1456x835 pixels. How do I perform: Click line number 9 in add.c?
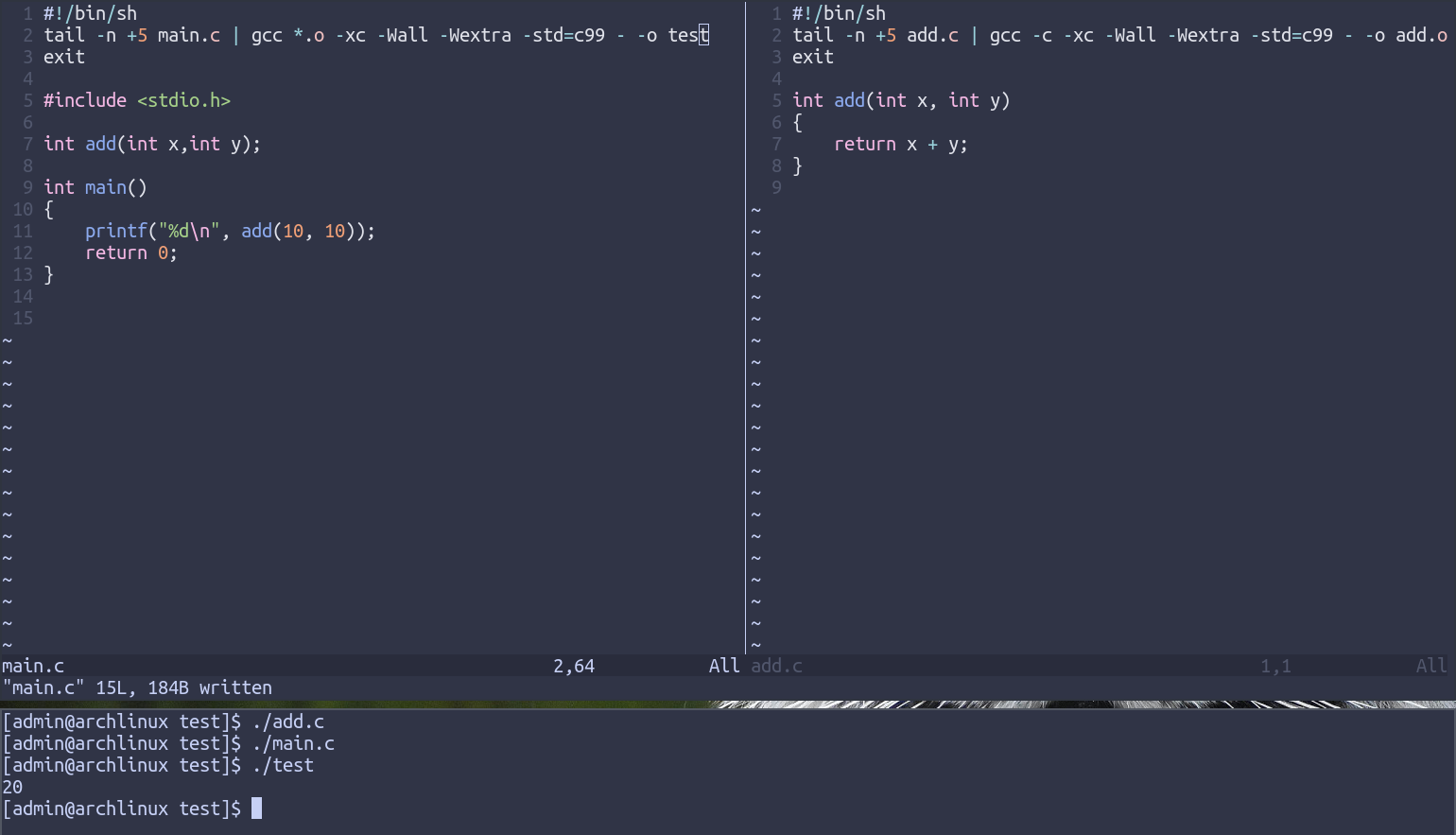776,187
